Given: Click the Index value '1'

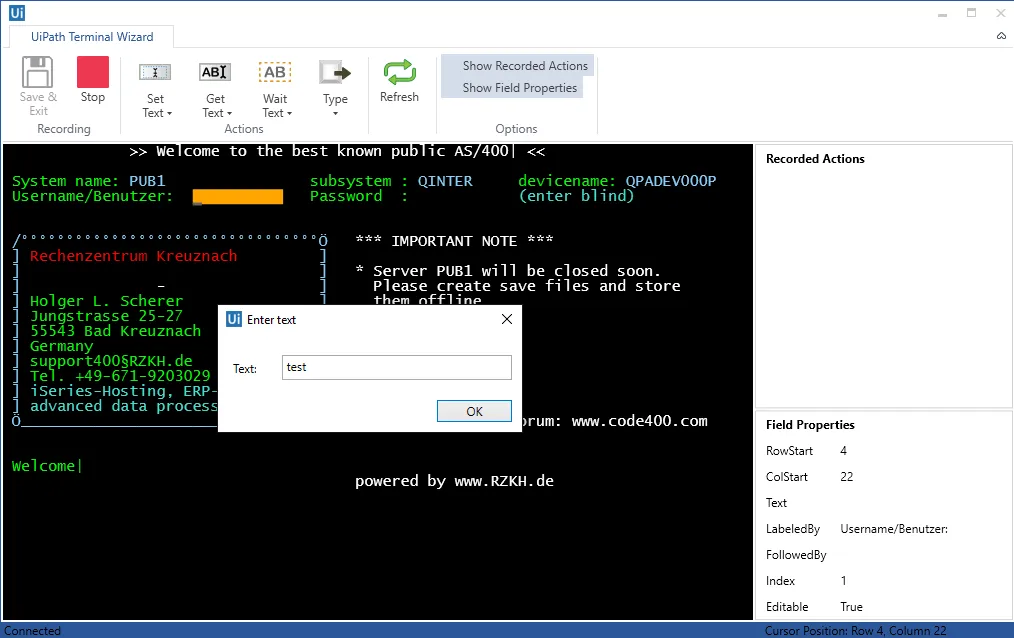Looking at the screenshot, I should [x=843, y=580].
